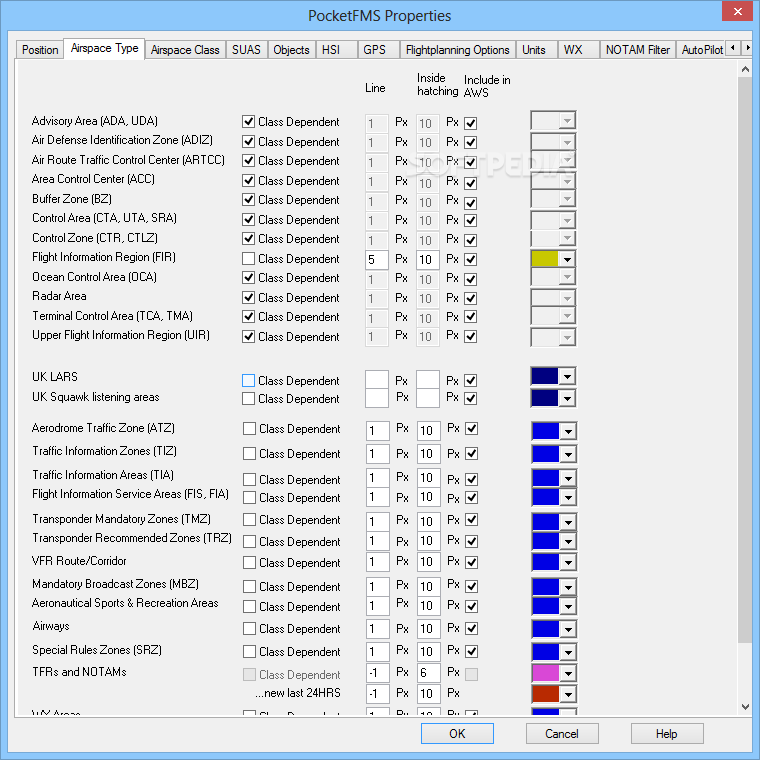Toggle Include in AWS for Control Zone
The image size is (760, 760).
pos(471,240)
